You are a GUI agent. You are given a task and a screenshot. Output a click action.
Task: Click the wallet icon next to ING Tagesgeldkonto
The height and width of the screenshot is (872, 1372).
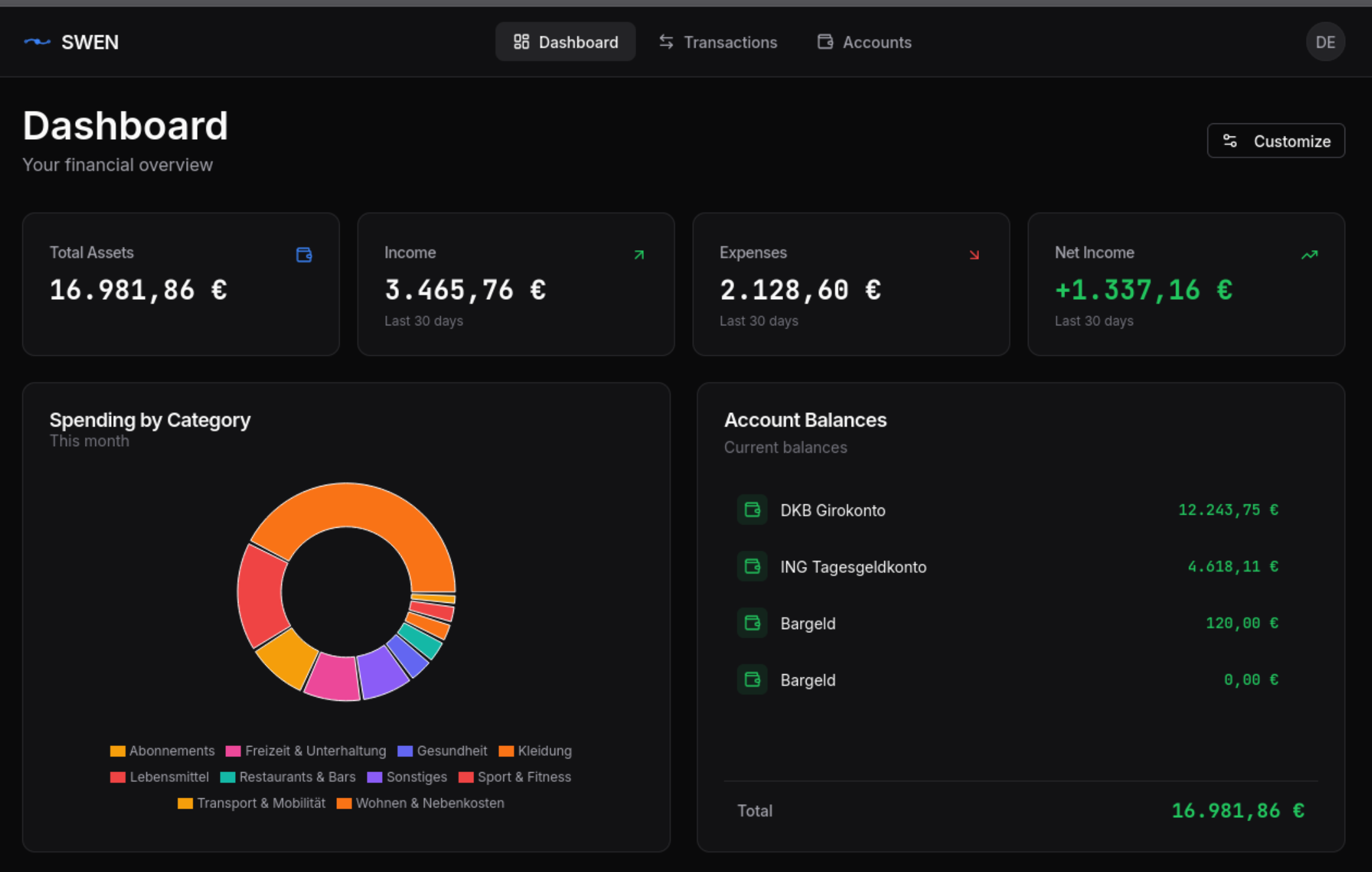point(752,566)
